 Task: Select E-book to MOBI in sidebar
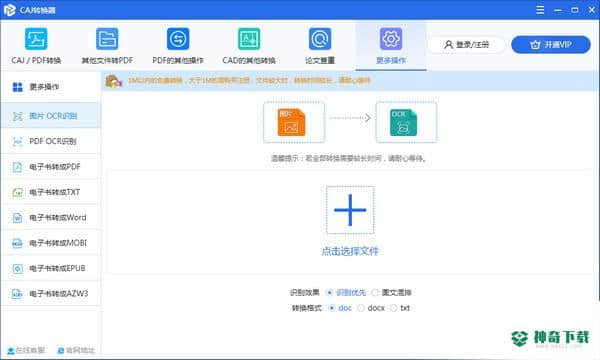pyautogui.click(x=51, y=243)
